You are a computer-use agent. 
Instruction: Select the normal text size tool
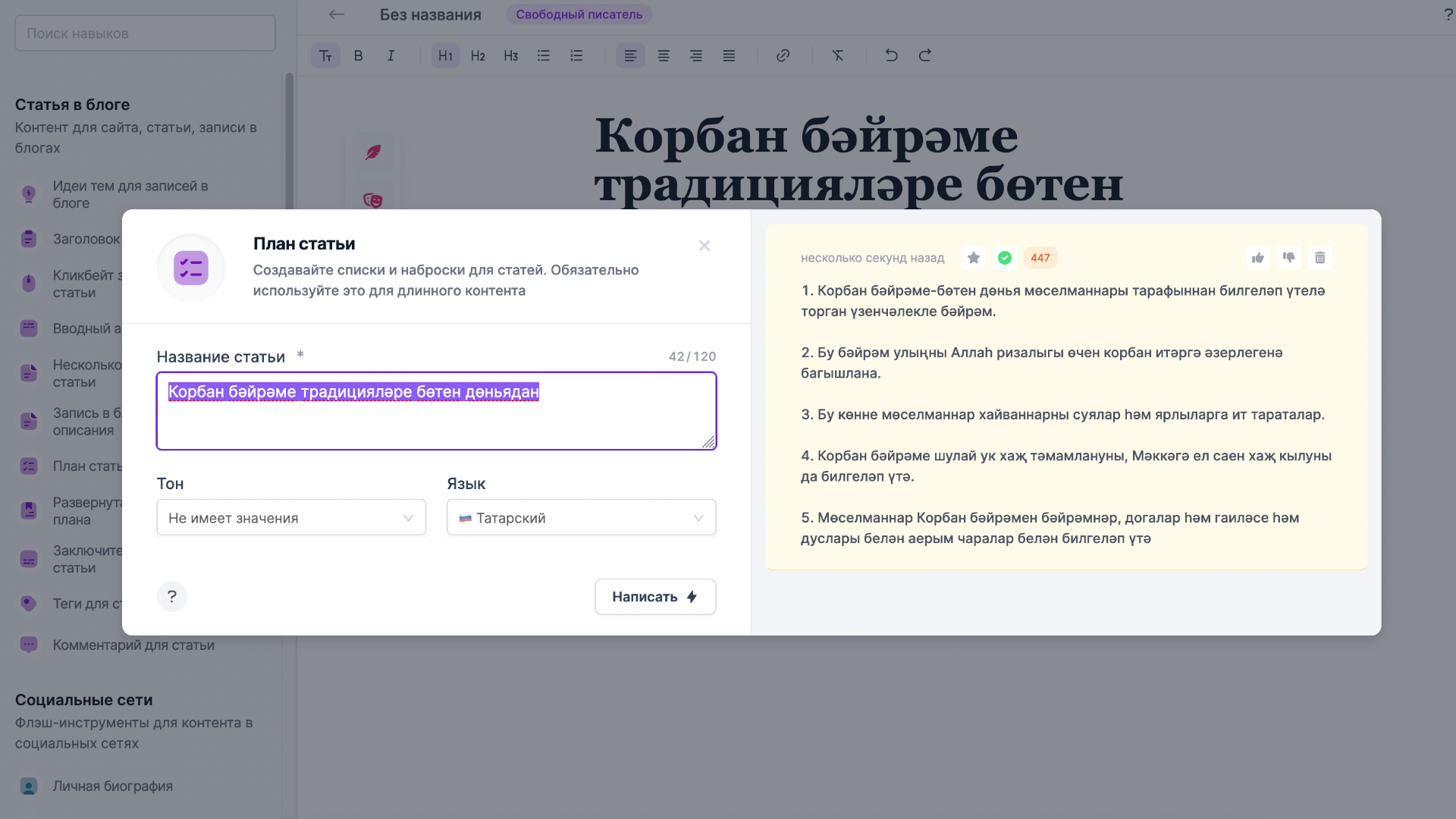click(325, 55)
